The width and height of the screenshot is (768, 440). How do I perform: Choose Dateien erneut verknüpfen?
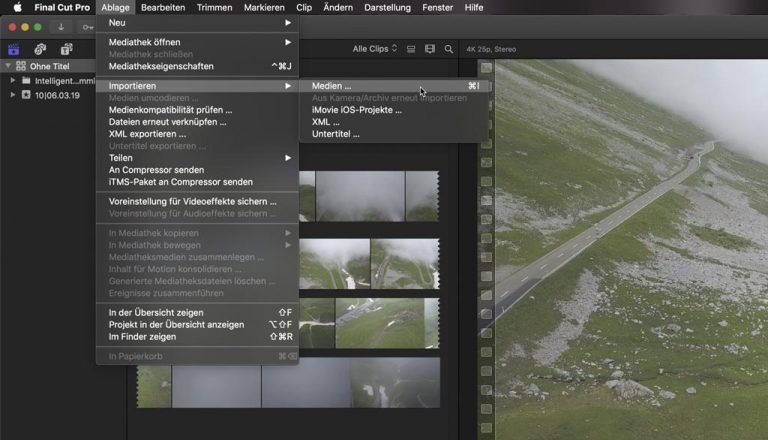tap(197, 122)
